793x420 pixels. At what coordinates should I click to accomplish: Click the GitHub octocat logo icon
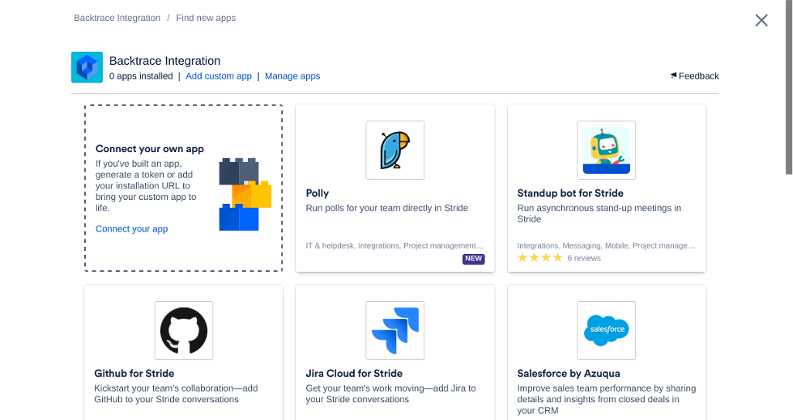tap(183, 330)
